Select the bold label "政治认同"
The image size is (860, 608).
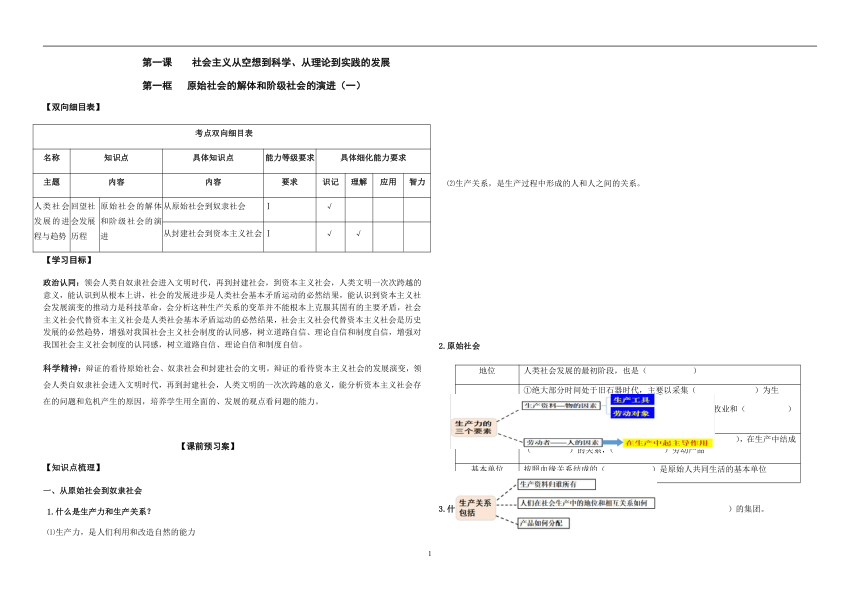61,283
